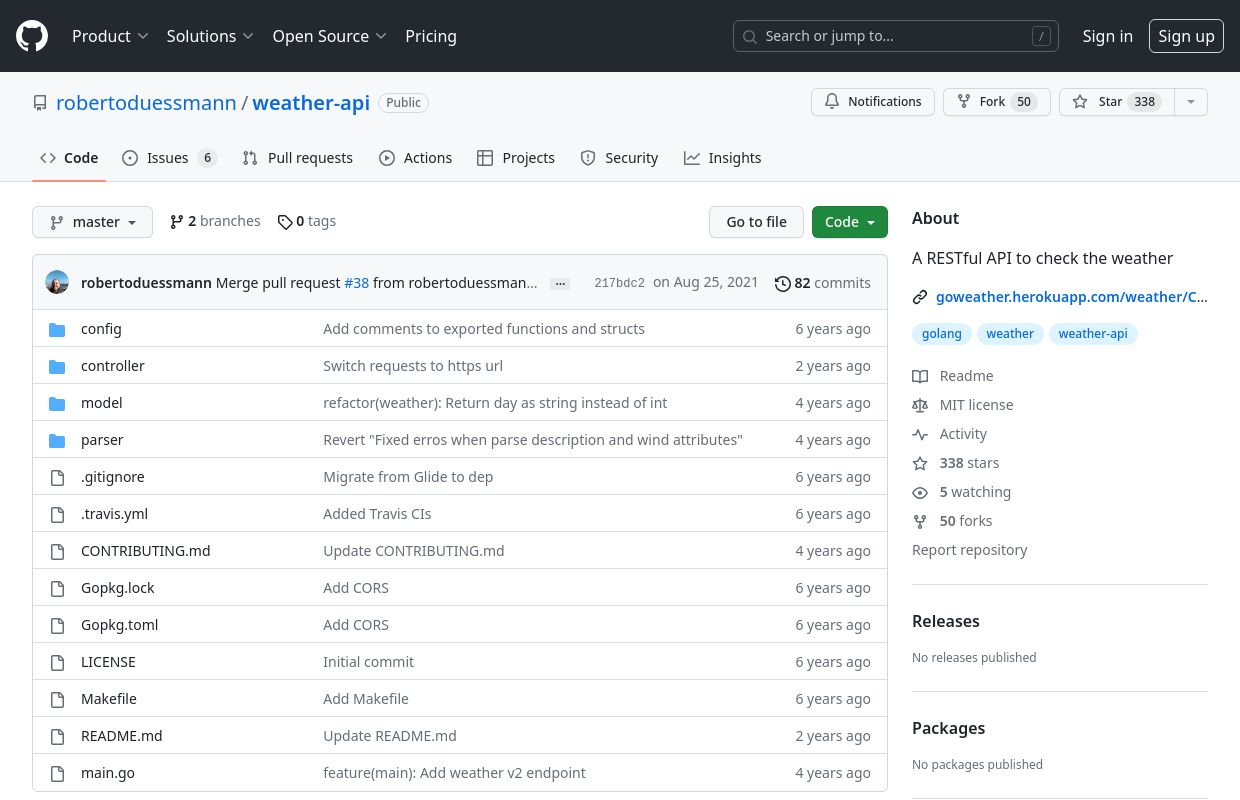Click the .travis.yml file icon
The width and height of the screenshot is (1240, 800).
(x=58, y=514)
